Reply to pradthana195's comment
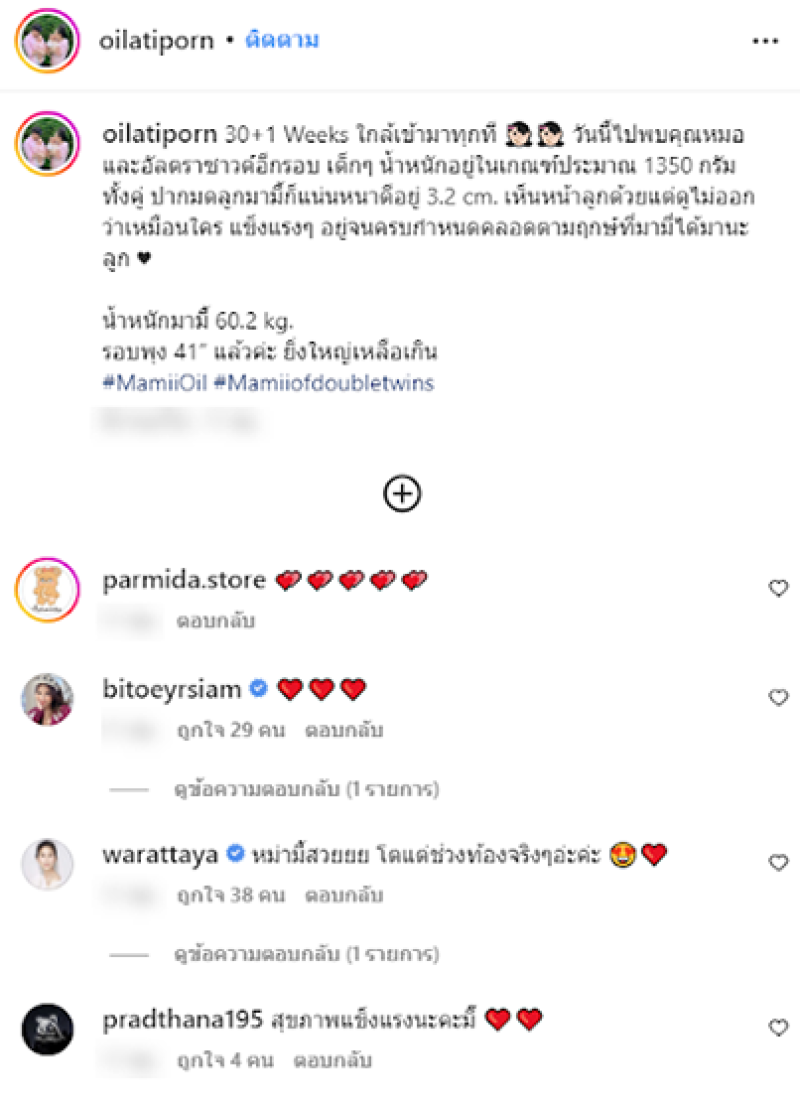Screen dimensions: 800x1108 point(332,1060)
